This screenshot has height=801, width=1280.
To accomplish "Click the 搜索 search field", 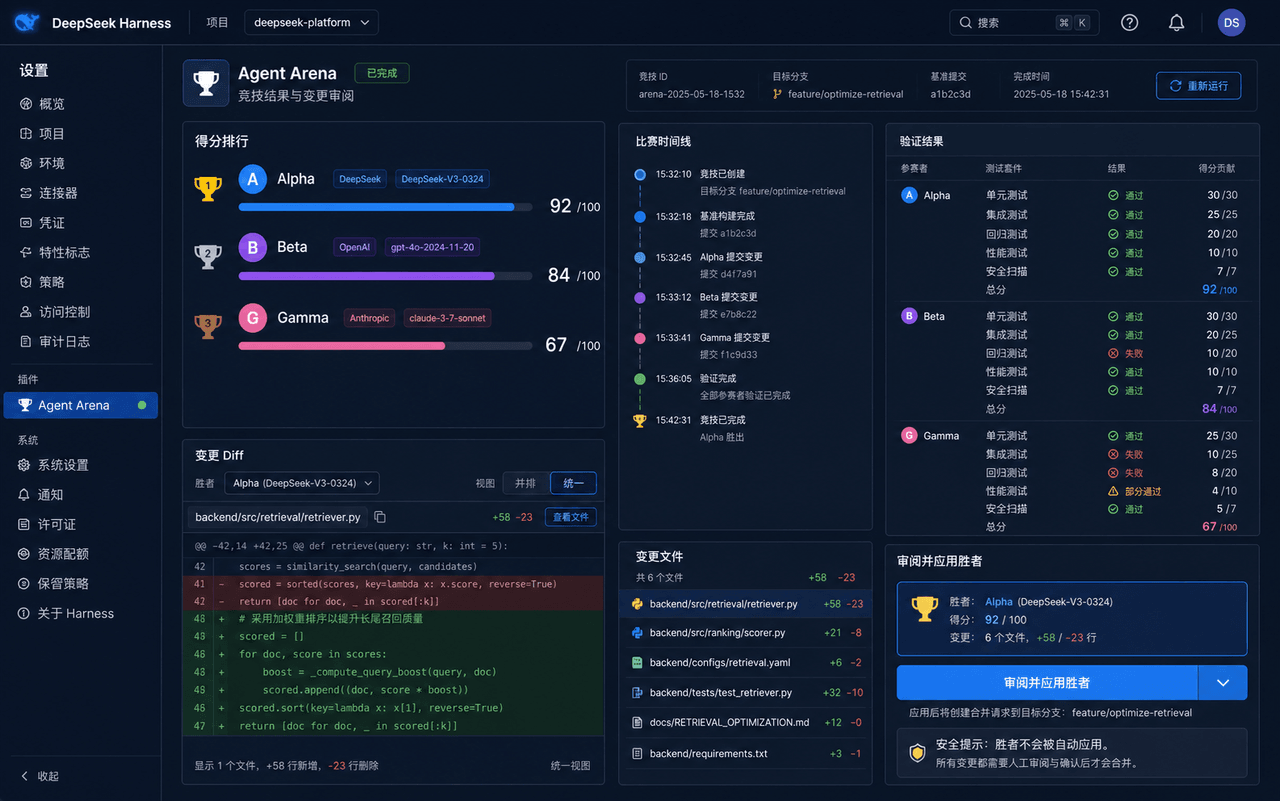I will pos(1024,22).
